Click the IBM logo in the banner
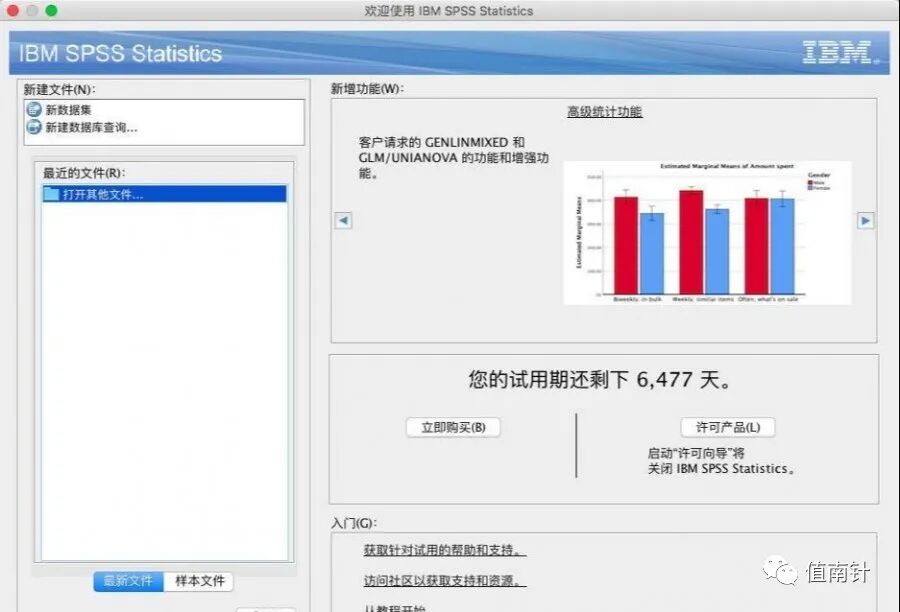This screenshot has height=612, width=900. (x=840, y=52)
